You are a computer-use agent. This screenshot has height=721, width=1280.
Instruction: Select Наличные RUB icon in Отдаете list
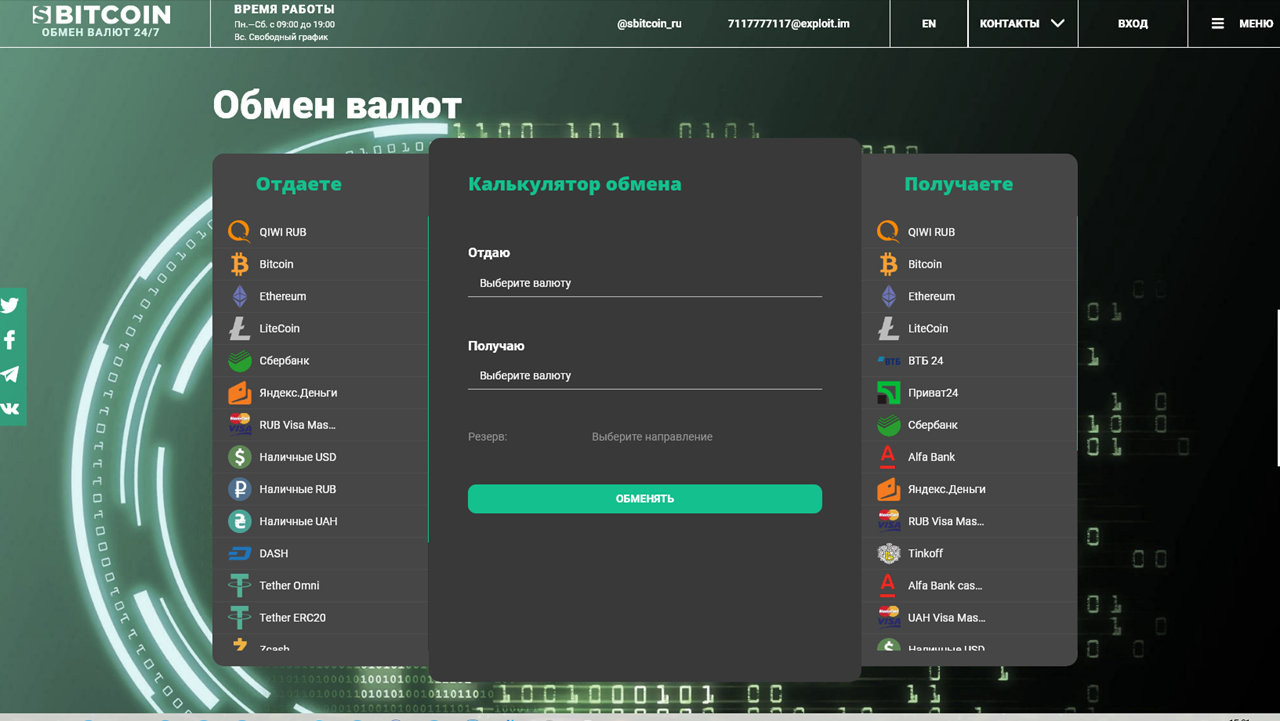coord(239,489)
